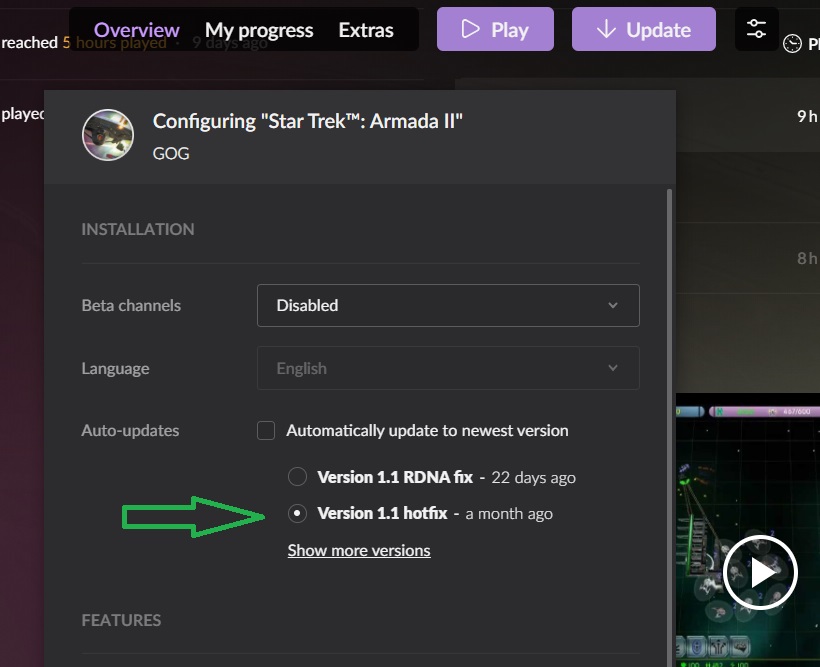Screen dimensions: 820x667
Task: Click the '22 days ago' version date text
Action: click(533, 477)
